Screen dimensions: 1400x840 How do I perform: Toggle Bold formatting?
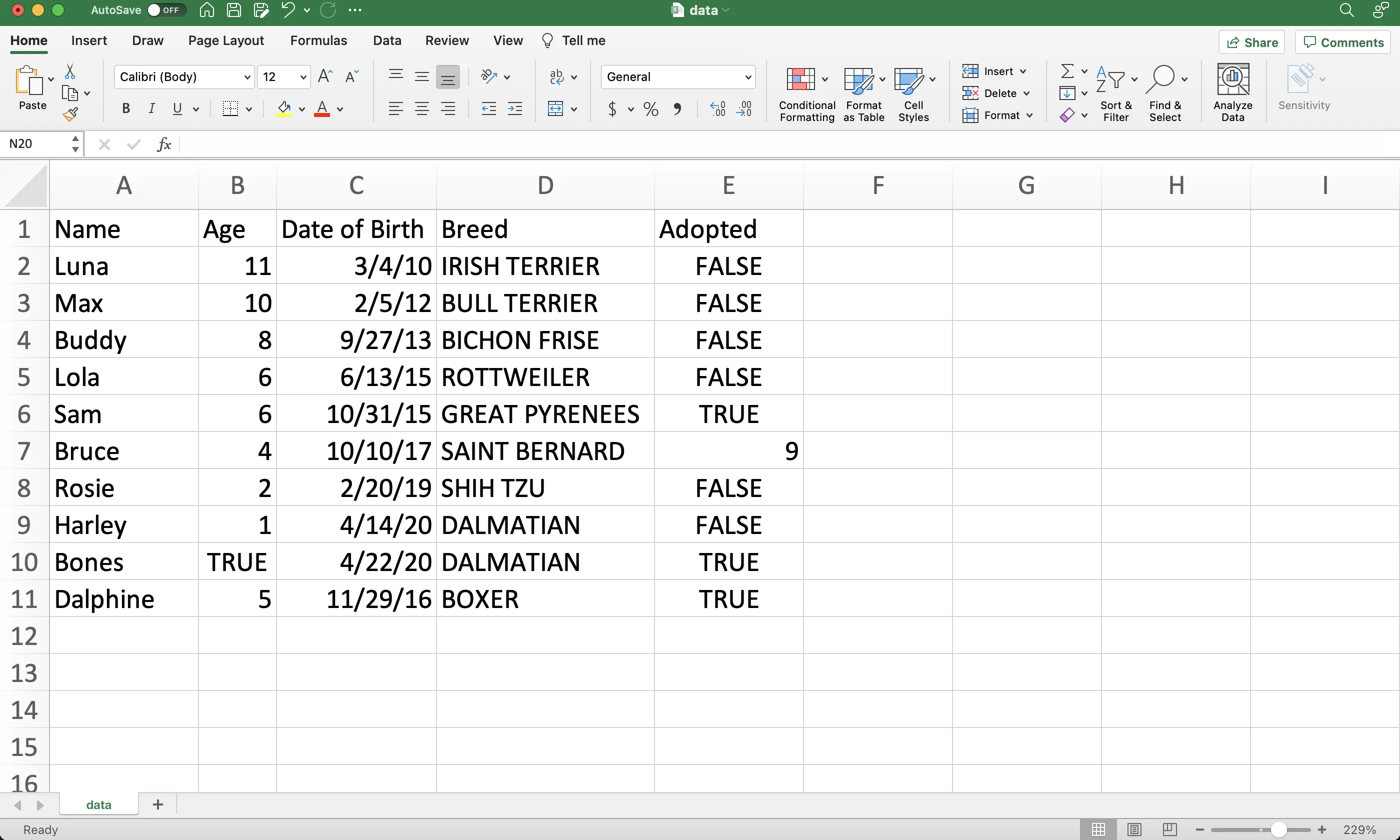tap(125, 108)
